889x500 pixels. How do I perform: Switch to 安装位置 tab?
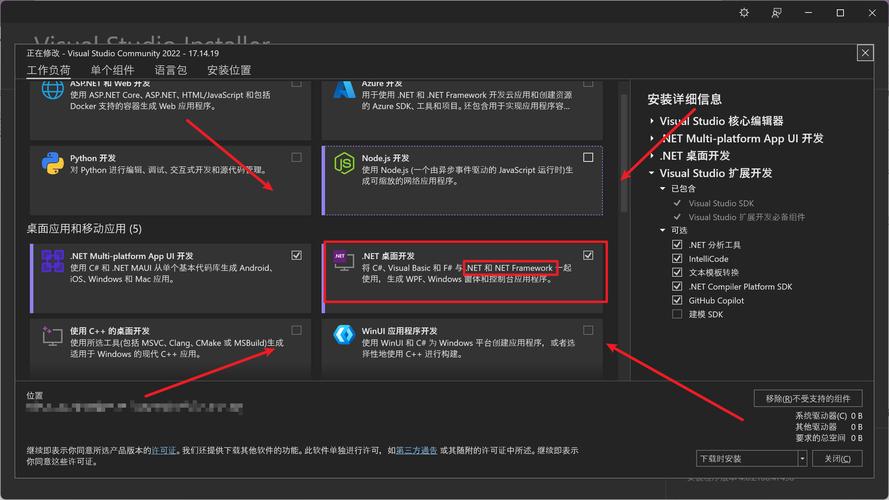pos(229,70)
